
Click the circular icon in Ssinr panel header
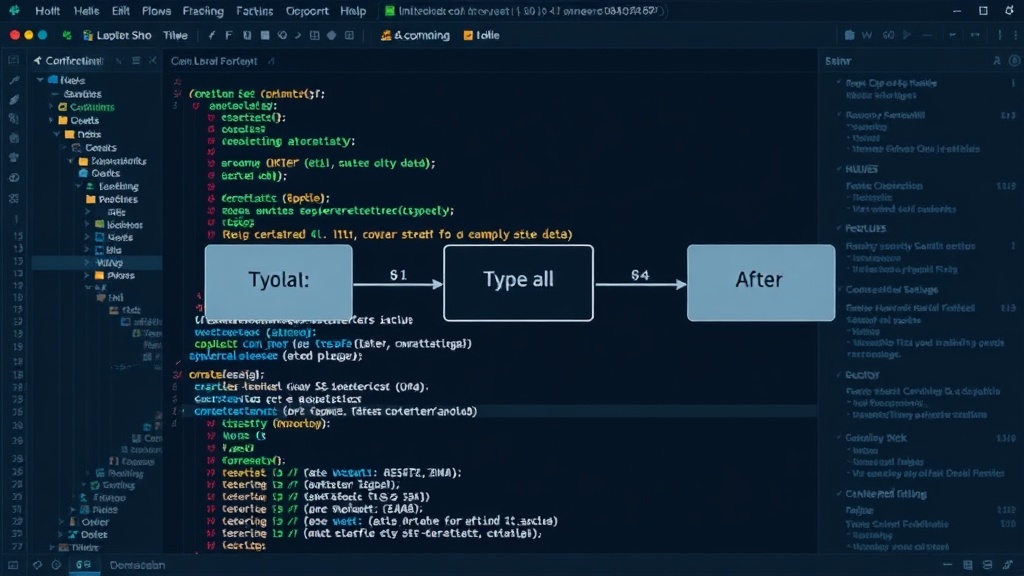(x=1014, y=61)
